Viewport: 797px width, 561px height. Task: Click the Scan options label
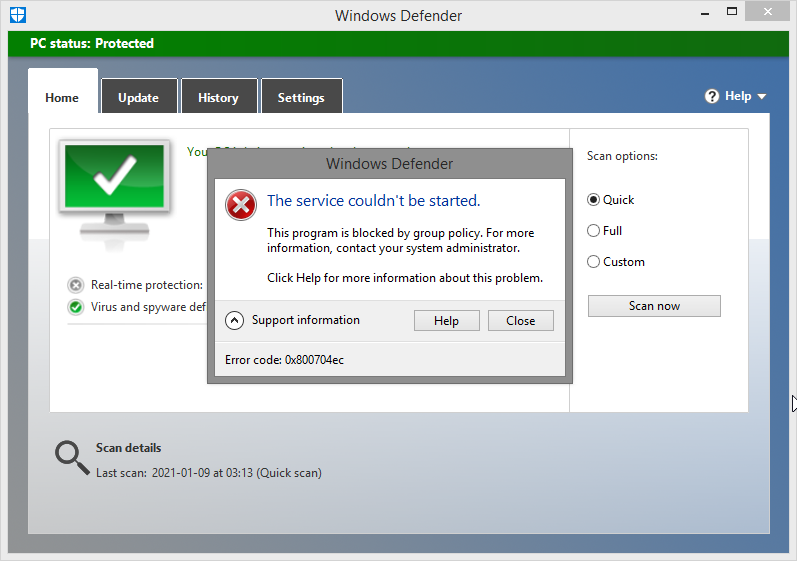coord(622,156)
